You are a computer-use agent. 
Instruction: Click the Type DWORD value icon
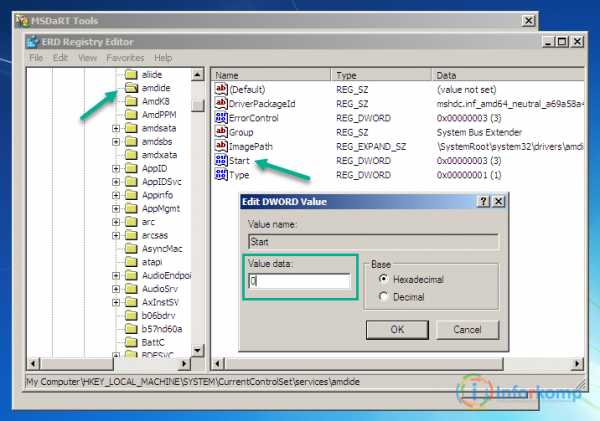221,175
